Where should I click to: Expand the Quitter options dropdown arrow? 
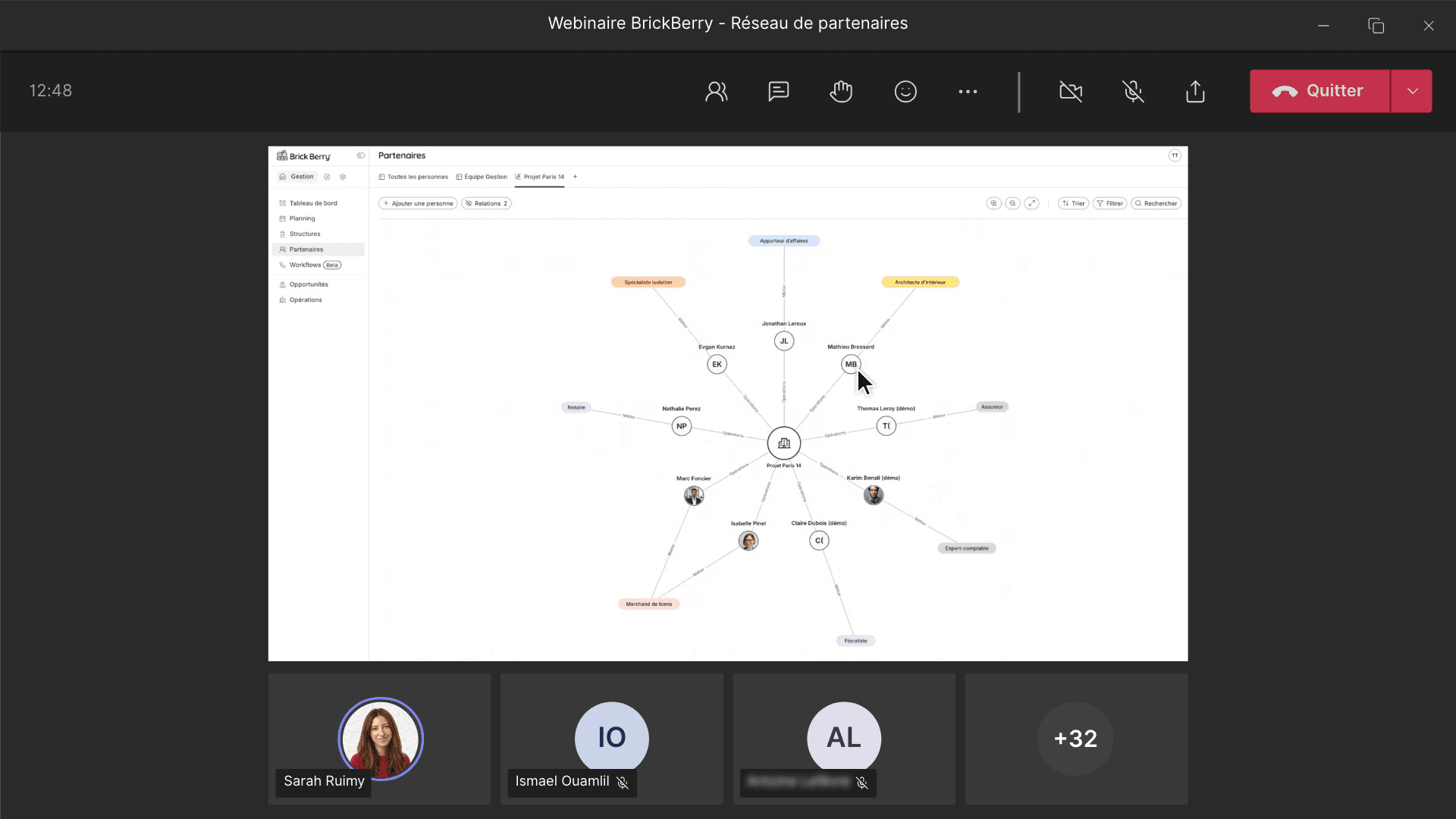click(x=1412, y=91)
